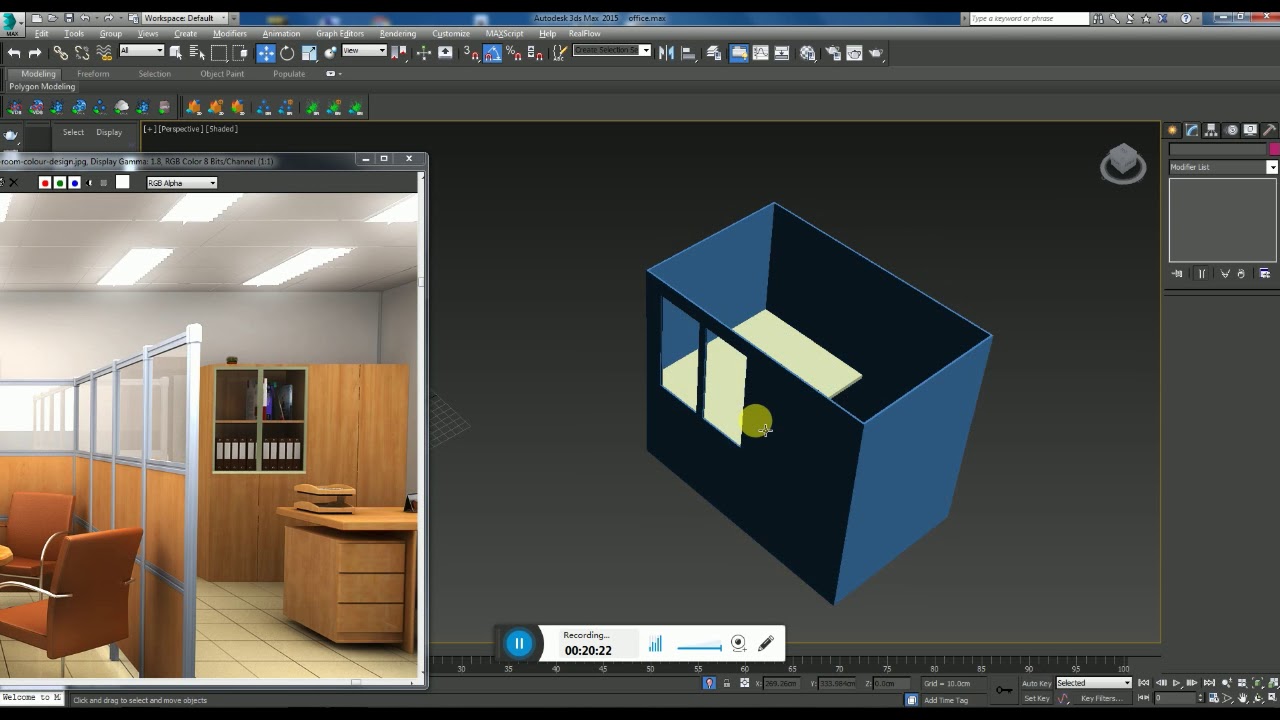The image size is (1280, 720).
Task: Click the Undo arrow icon
Action: point(14,53)
